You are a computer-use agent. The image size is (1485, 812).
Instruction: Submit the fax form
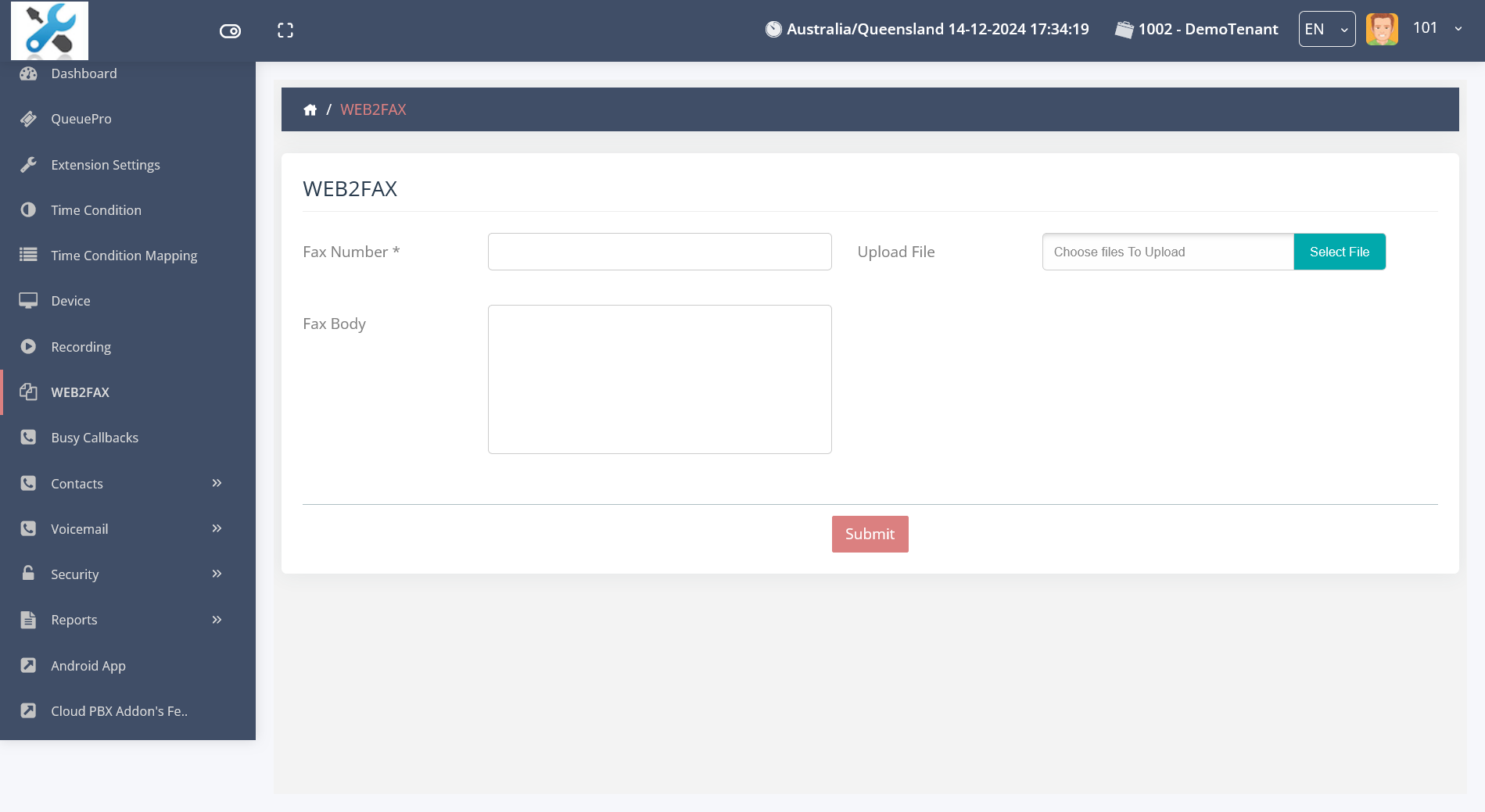pos(870,534)
